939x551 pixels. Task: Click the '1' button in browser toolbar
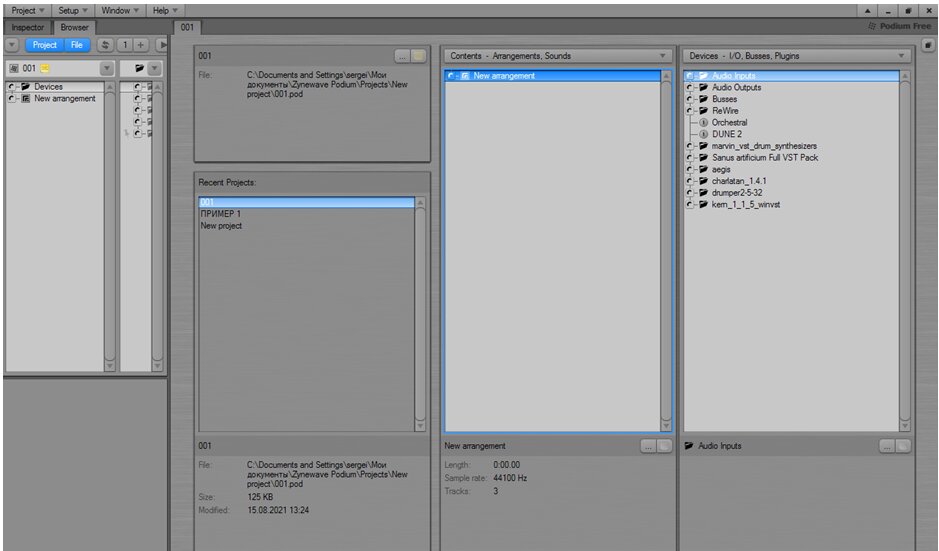[x=125, y=45]
